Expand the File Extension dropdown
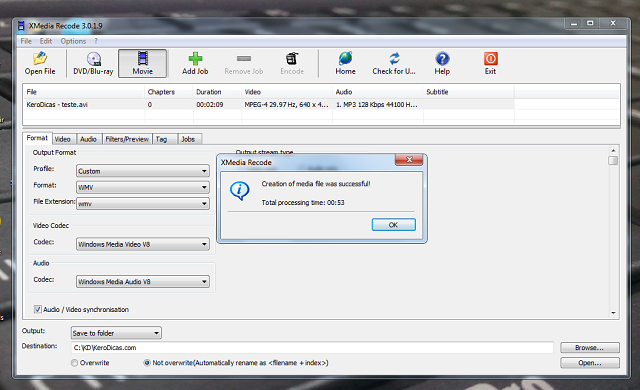The width and height of the screenshot is (640, 390). pos(143,204)
